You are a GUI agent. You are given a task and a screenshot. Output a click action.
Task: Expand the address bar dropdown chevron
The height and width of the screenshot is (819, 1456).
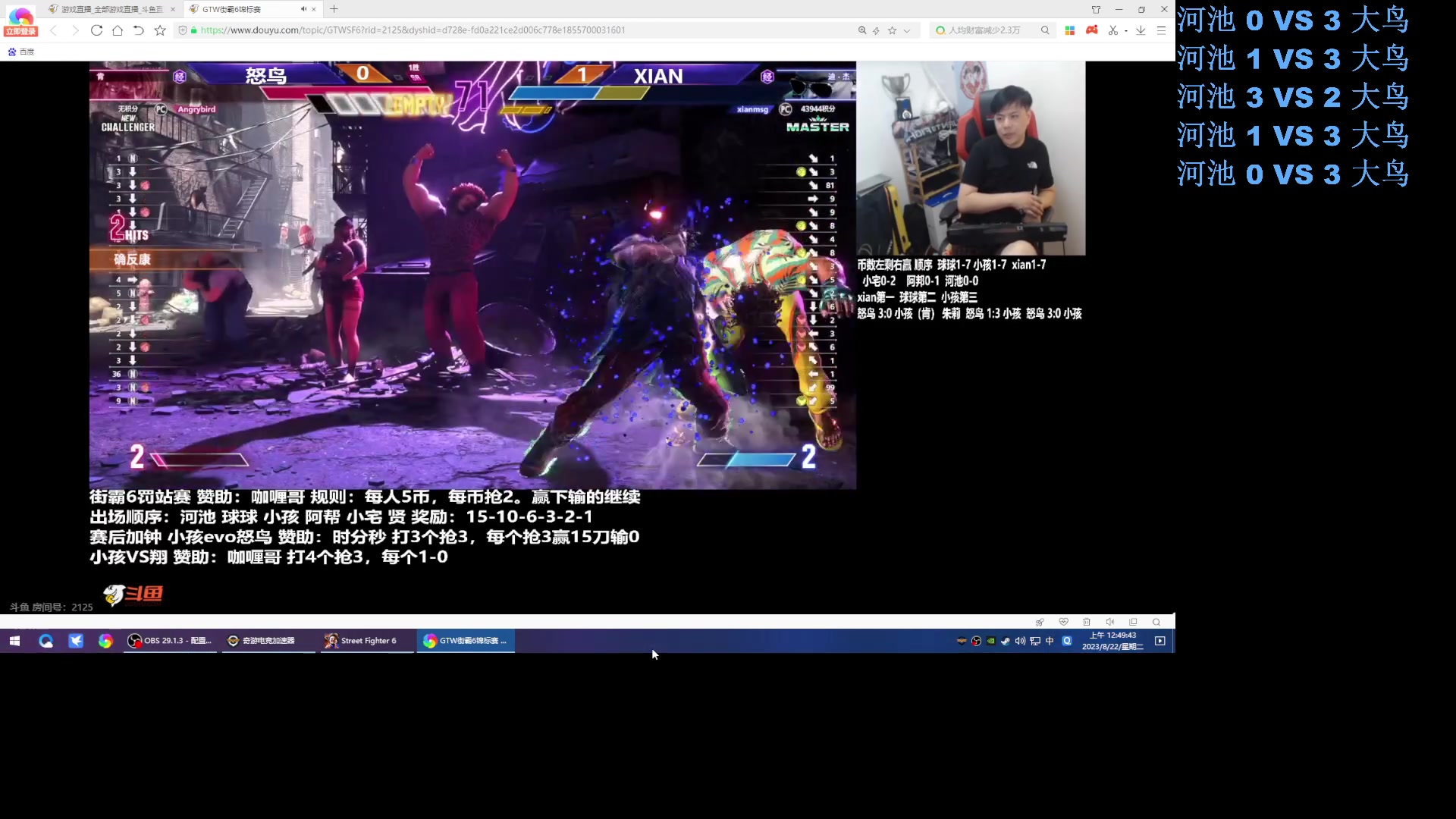point(906,30)
